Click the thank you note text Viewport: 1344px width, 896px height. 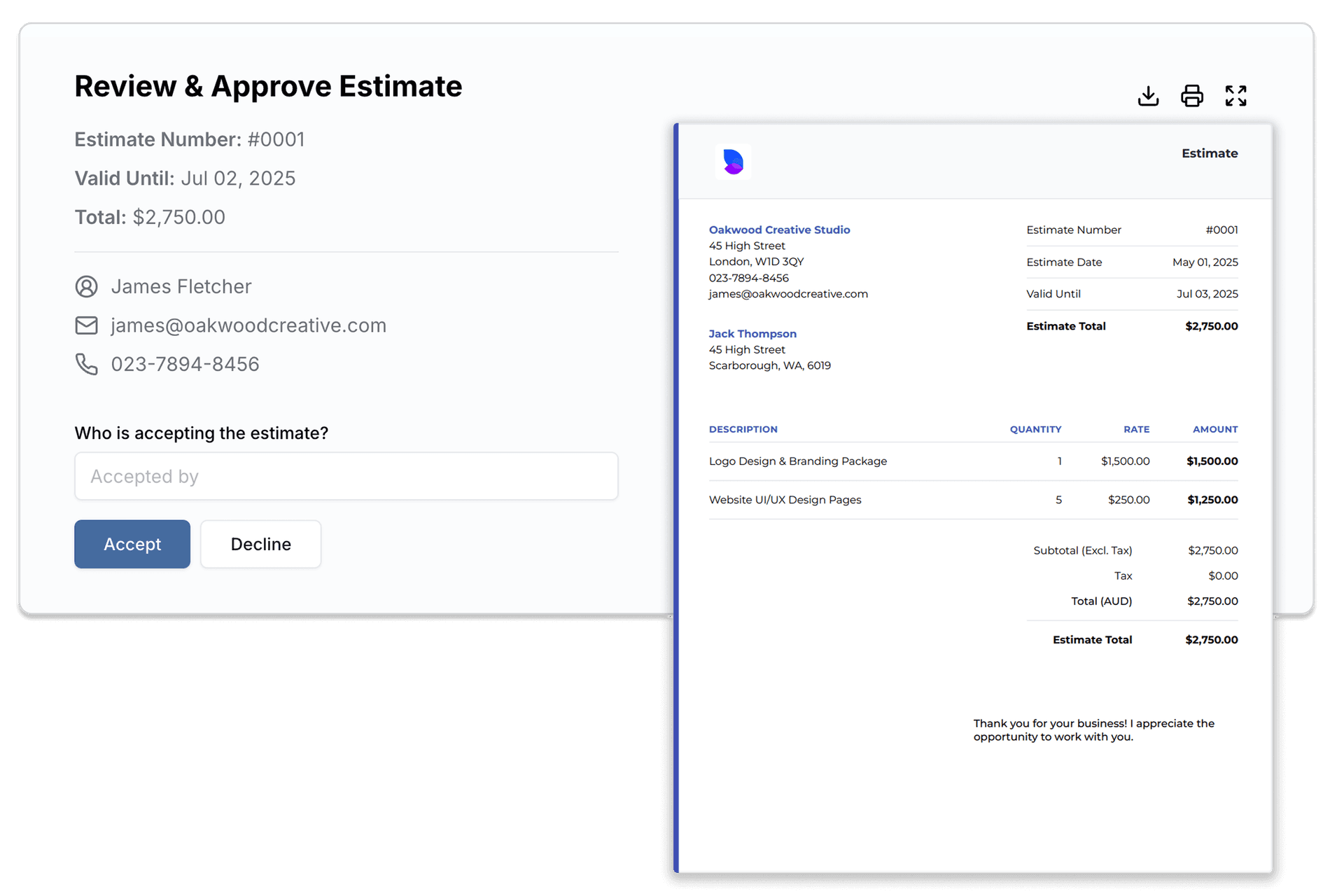pos(1093,730)
